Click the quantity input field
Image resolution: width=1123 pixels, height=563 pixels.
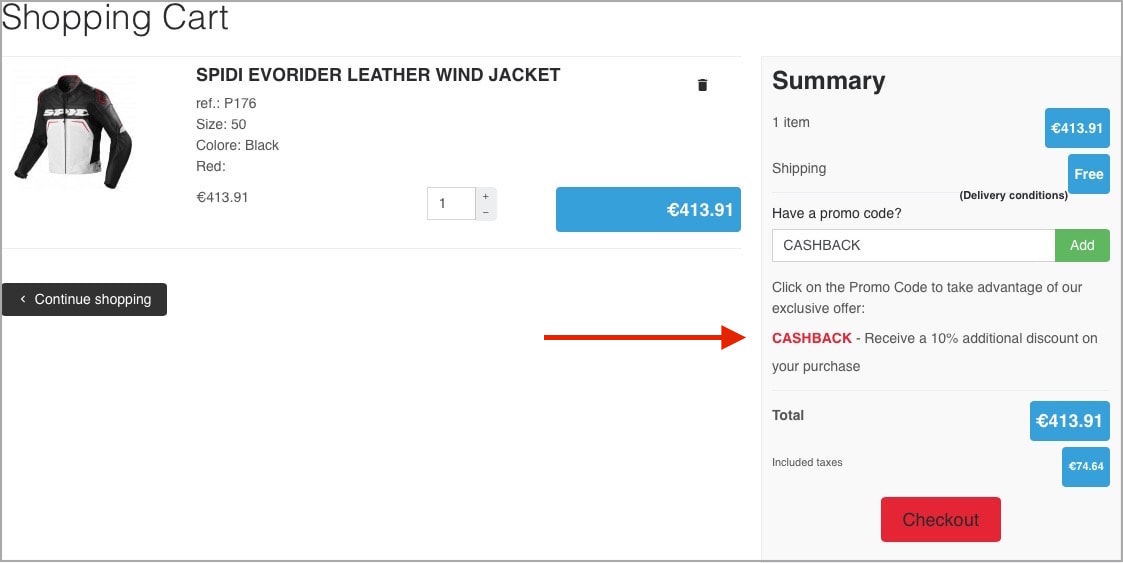click(x=451, y=204)
